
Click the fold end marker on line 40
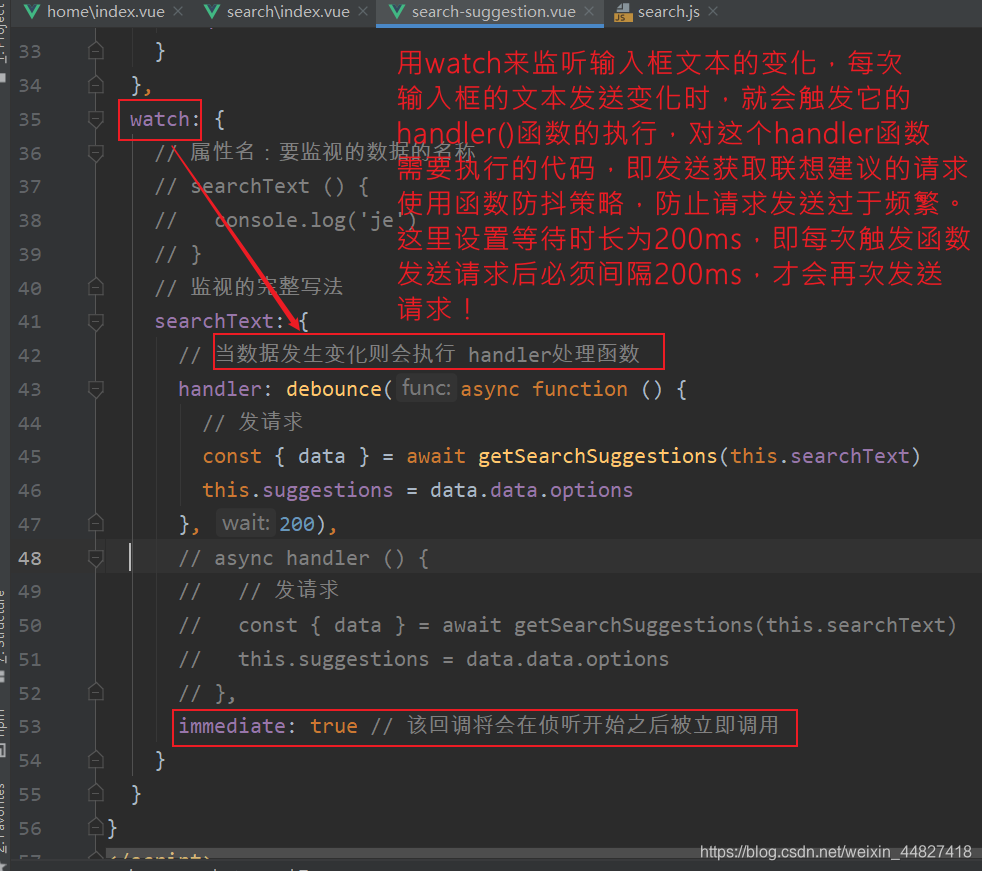[96, 288]
